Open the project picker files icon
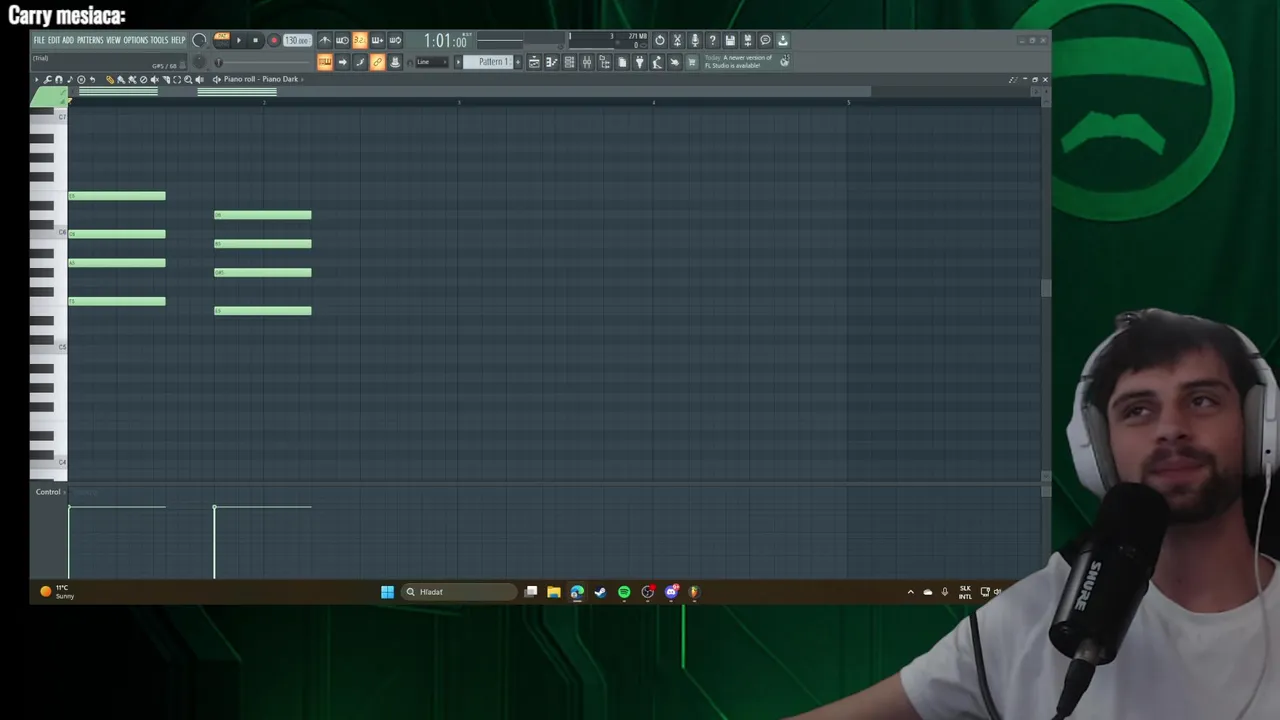 (x=622, y=62)
